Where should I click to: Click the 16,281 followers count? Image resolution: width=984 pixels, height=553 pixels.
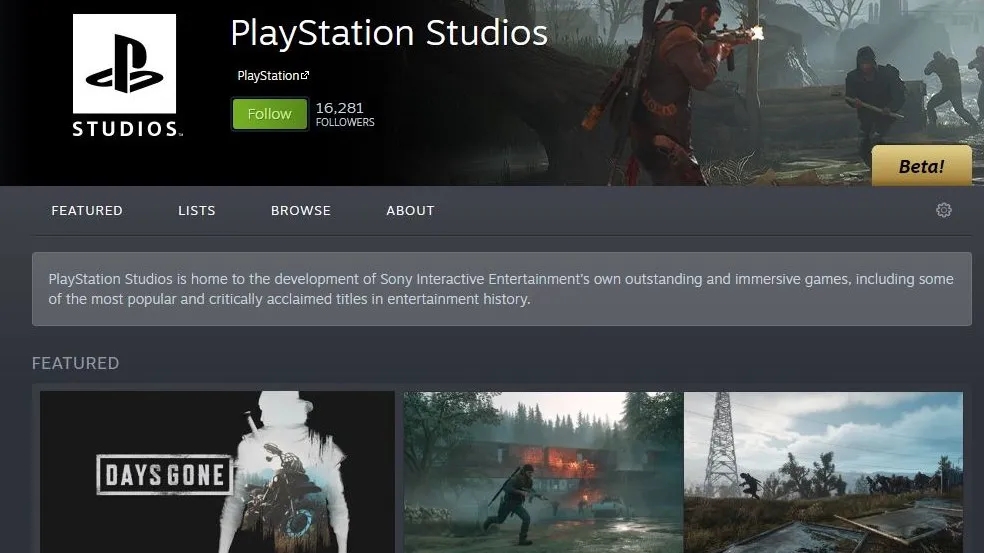coord(339,107)
